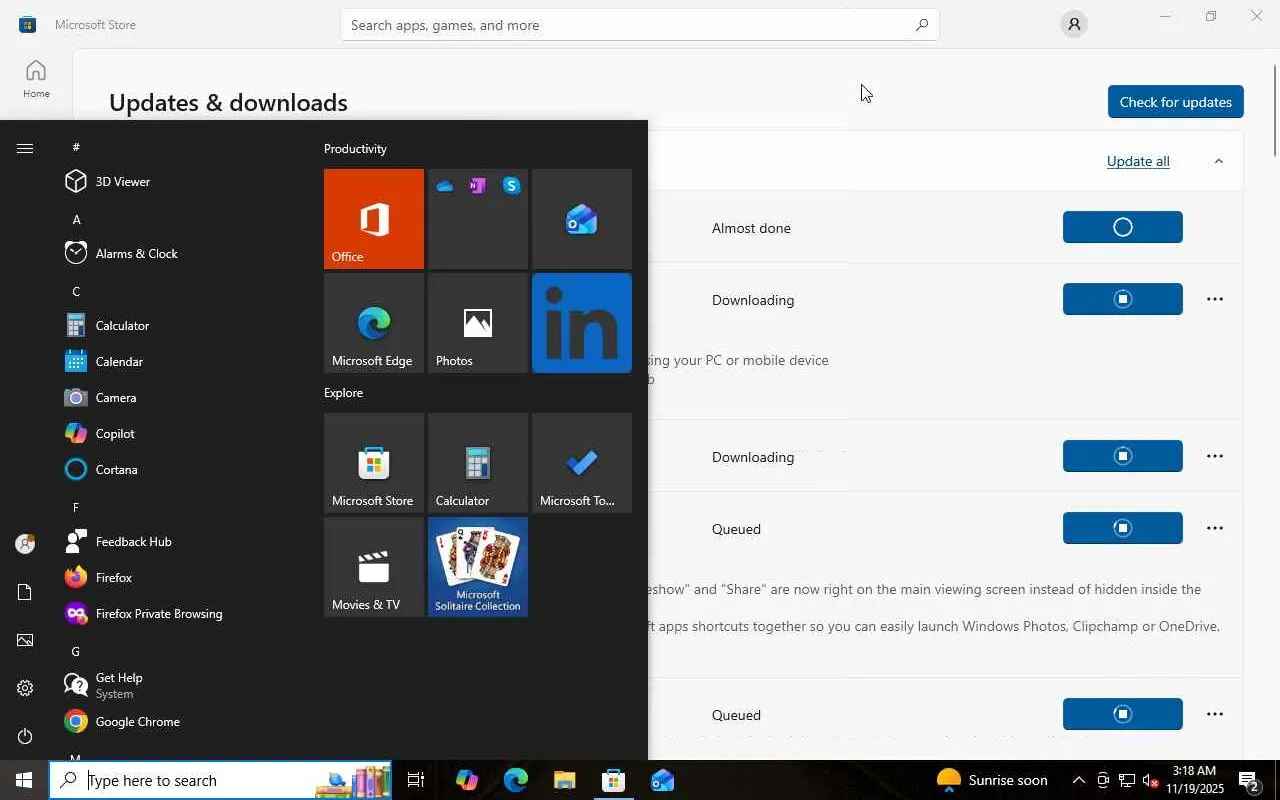Open the Power options in Start menu

coord(25,736)
